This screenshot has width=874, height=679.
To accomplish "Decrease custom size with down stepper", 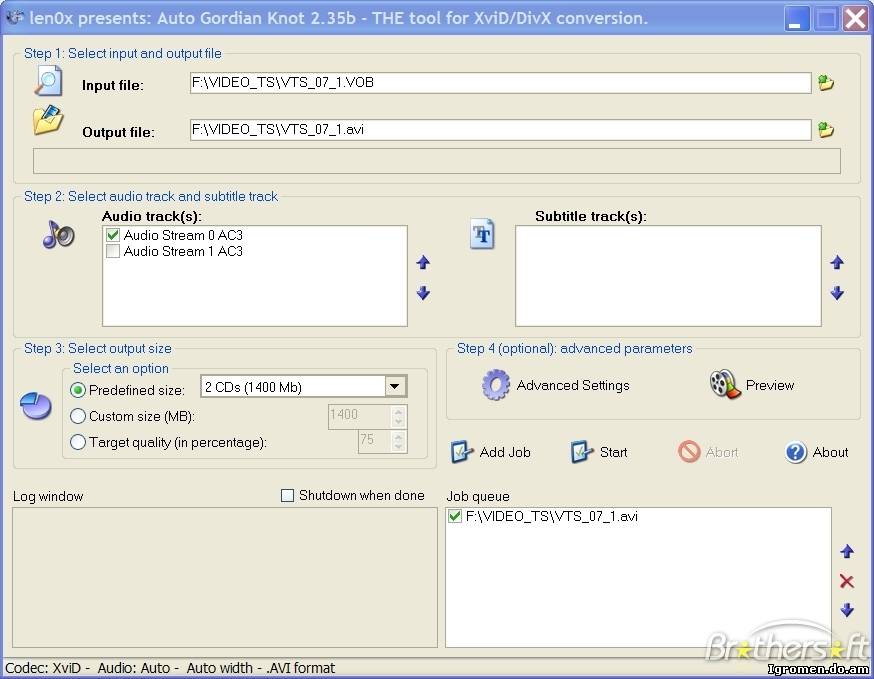I will [398, 422].
